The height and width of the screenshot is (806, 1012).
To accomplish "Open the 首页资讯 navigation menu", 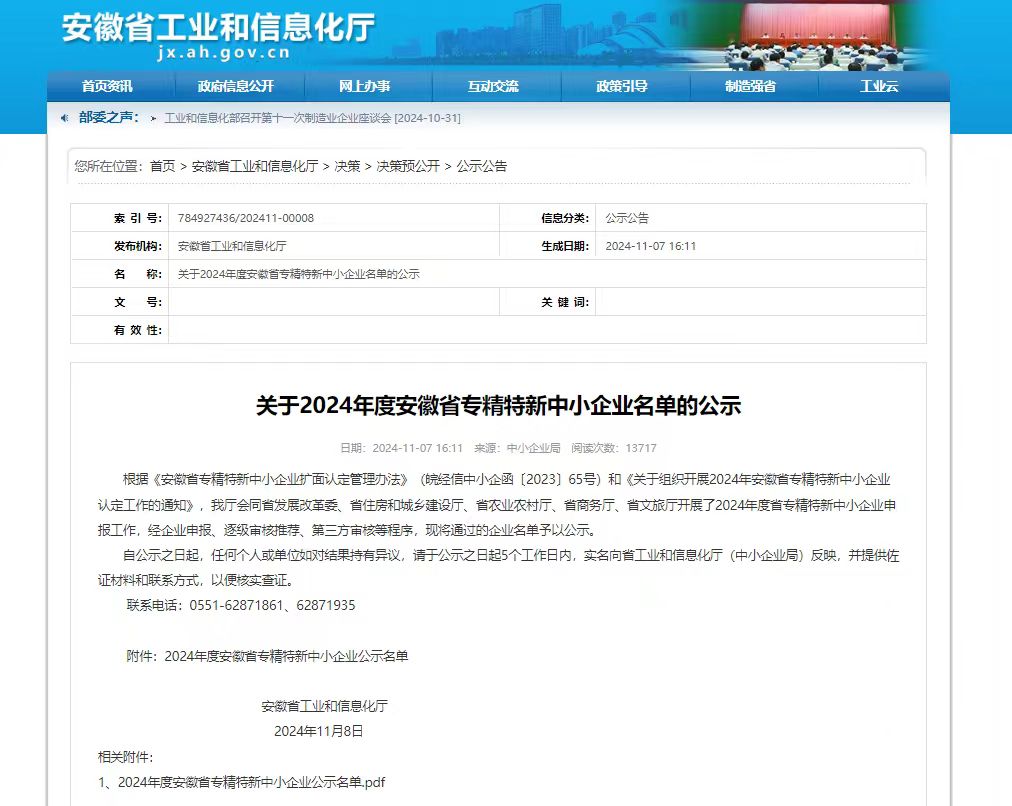I will pyautogui.click(x=106, y=86).
